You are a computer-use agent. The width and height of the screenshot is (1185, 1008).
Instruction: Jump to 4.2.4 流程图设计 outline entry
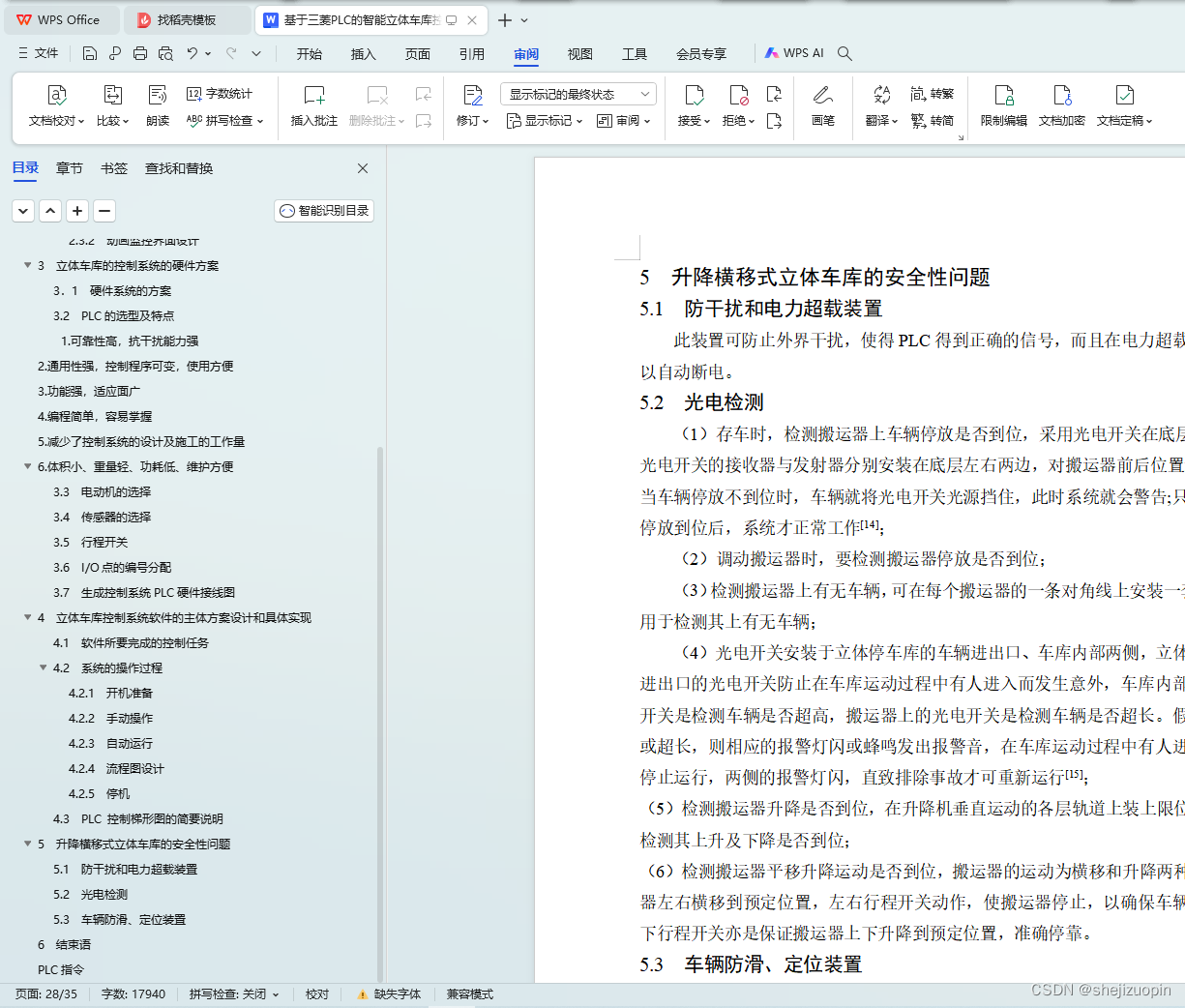[x=116, y=768]
